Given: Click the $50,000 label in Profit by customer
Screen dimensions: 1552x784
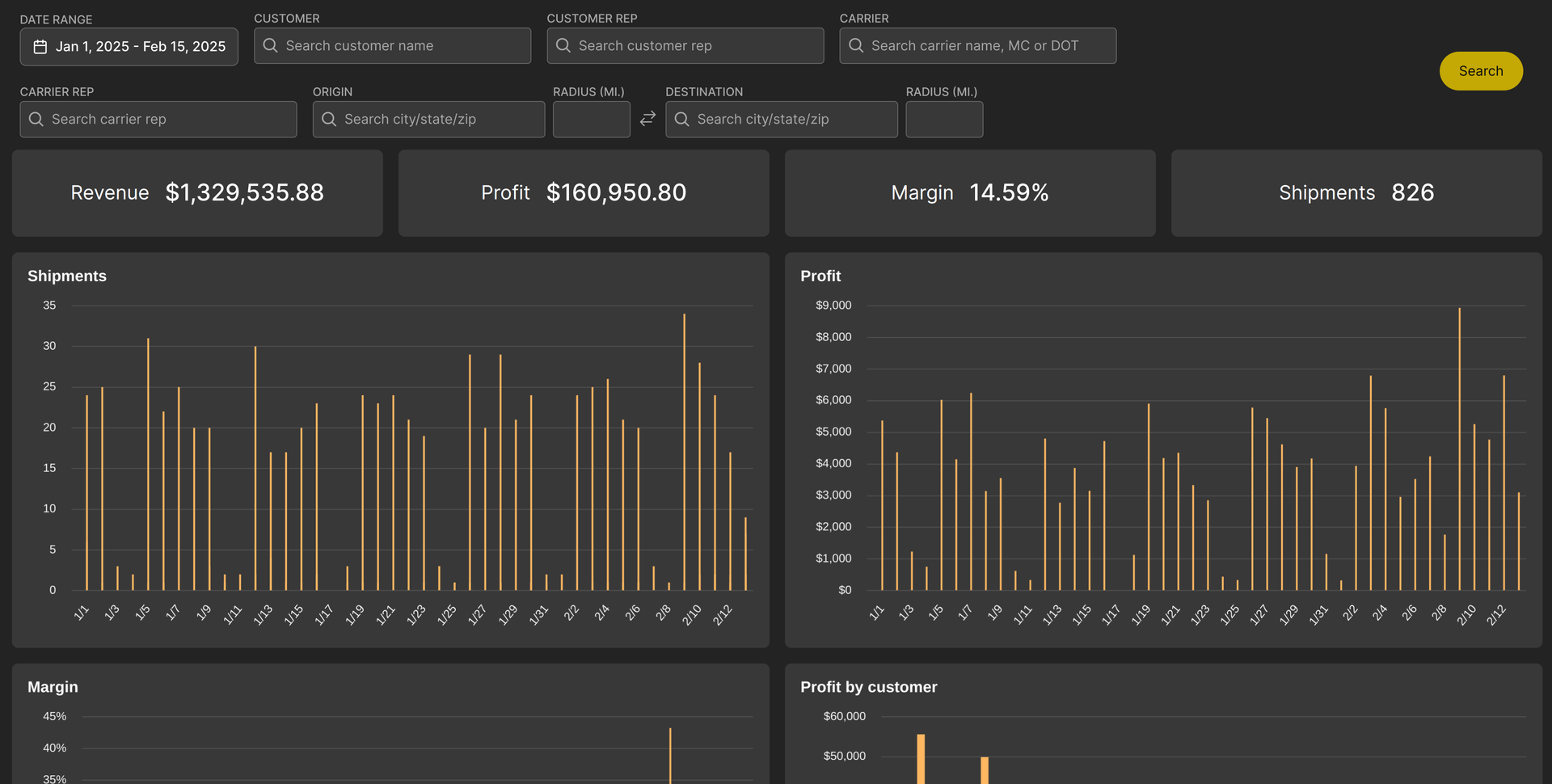Looking at the screenshot, I should [844, 756].
